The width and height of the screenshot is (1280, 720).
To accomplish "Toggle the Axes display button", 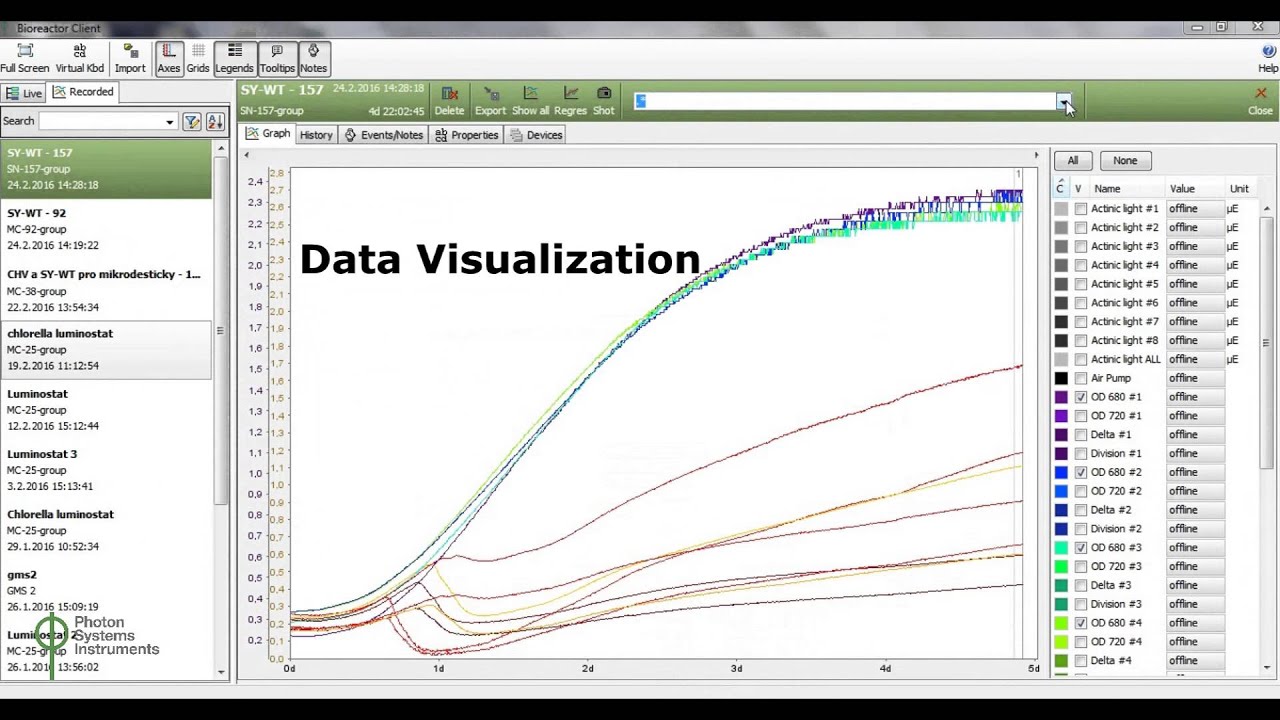I will pyautogui.click(x=169, y=58).
